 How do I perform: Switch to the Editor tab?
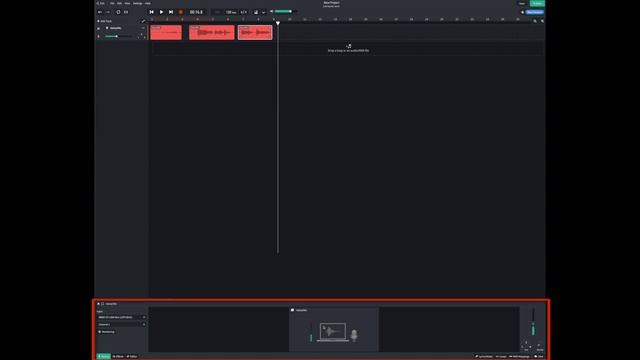132,356
